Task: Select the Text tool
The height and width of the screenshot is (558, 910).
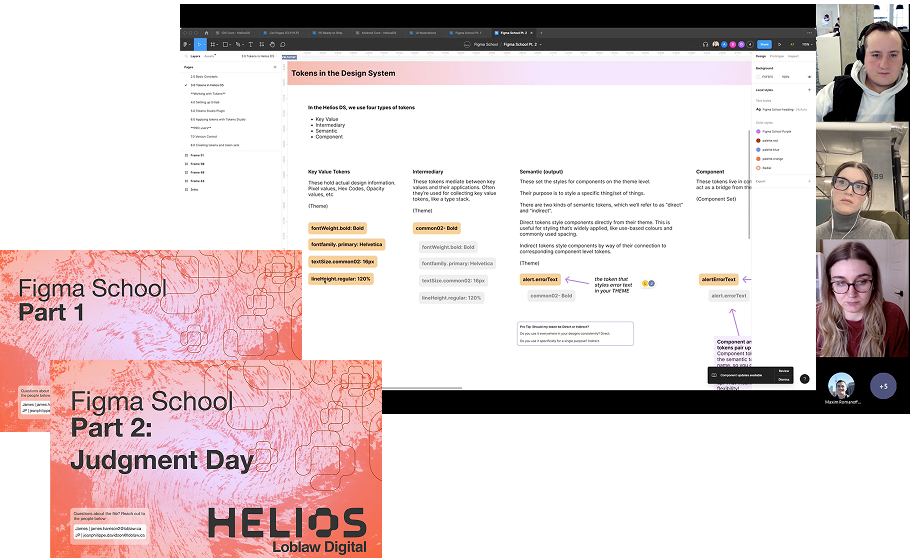Action: click(250, 45)
